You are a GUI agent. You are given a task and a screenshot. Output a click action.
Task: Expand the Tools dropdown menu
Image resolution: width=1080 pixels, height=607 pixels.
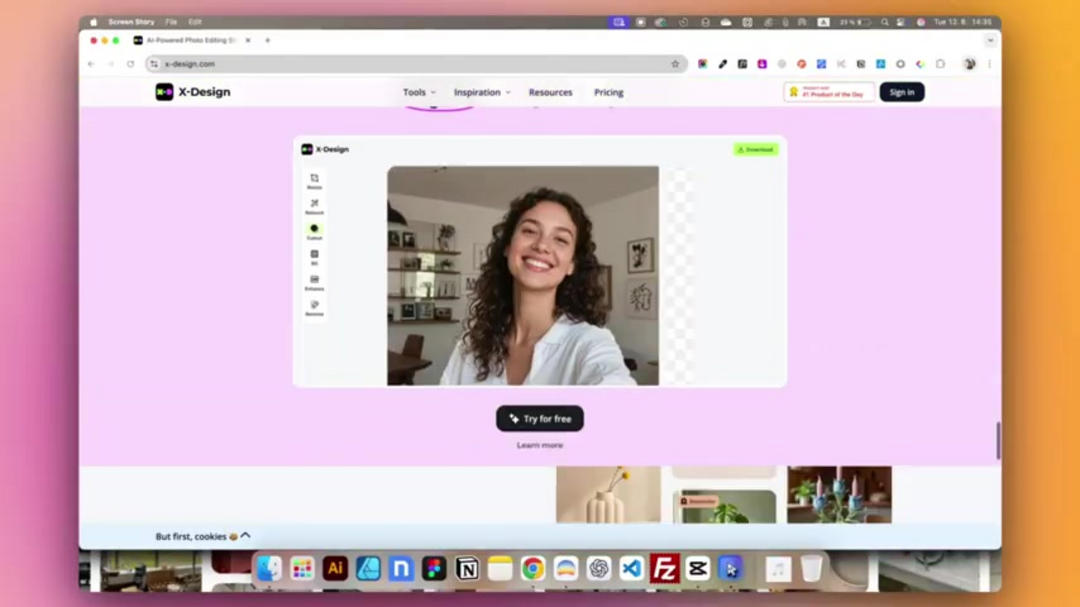point(419,92)
